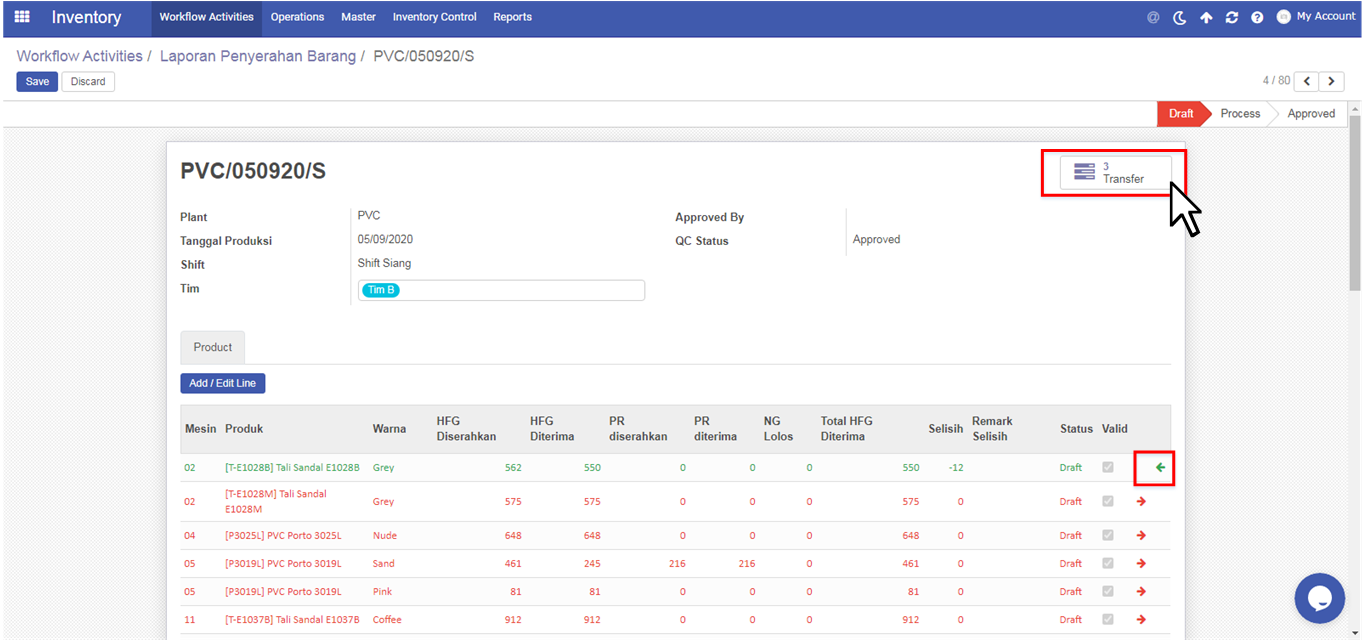Screen dimensions: 1365x641
Task: Switch to the Product tab
Action: pyautogui.click(x=212, y=348)
